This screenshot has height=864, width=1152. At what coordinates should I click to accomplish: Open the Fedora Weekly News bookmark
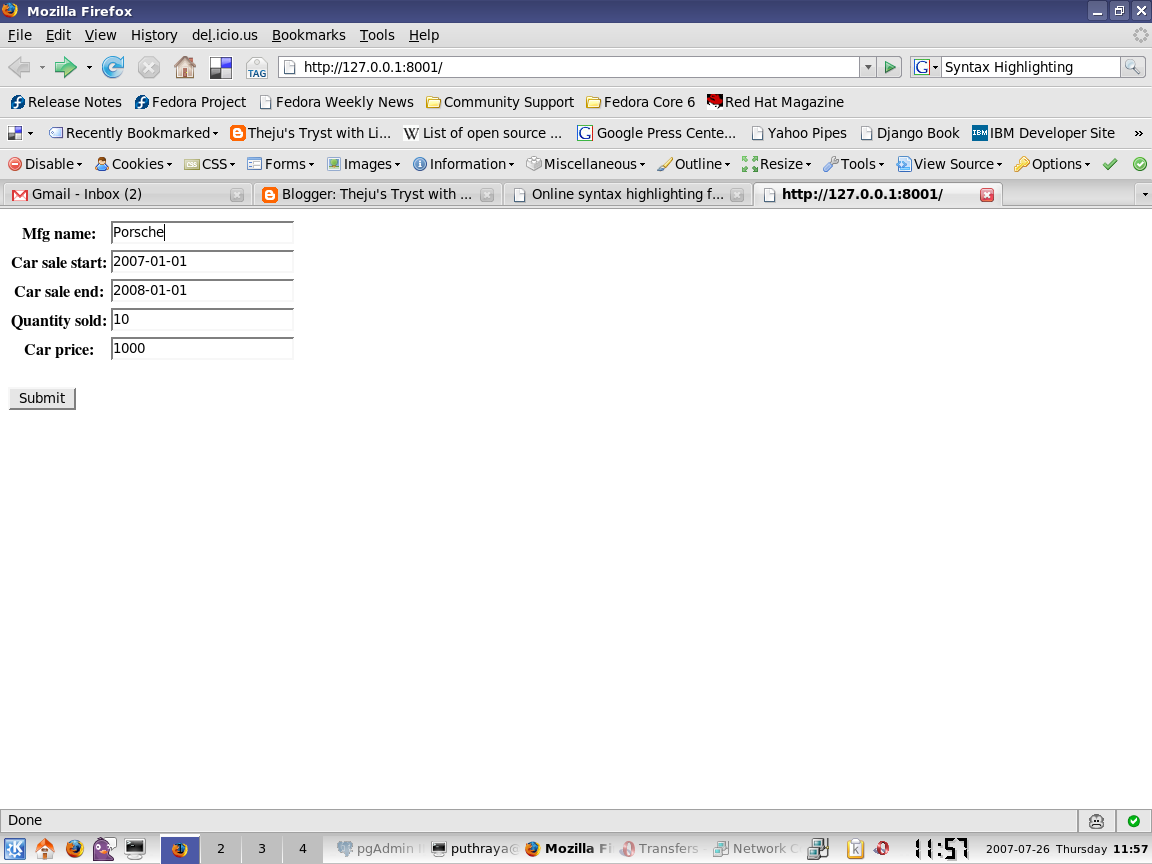click(x=336, y=102)
